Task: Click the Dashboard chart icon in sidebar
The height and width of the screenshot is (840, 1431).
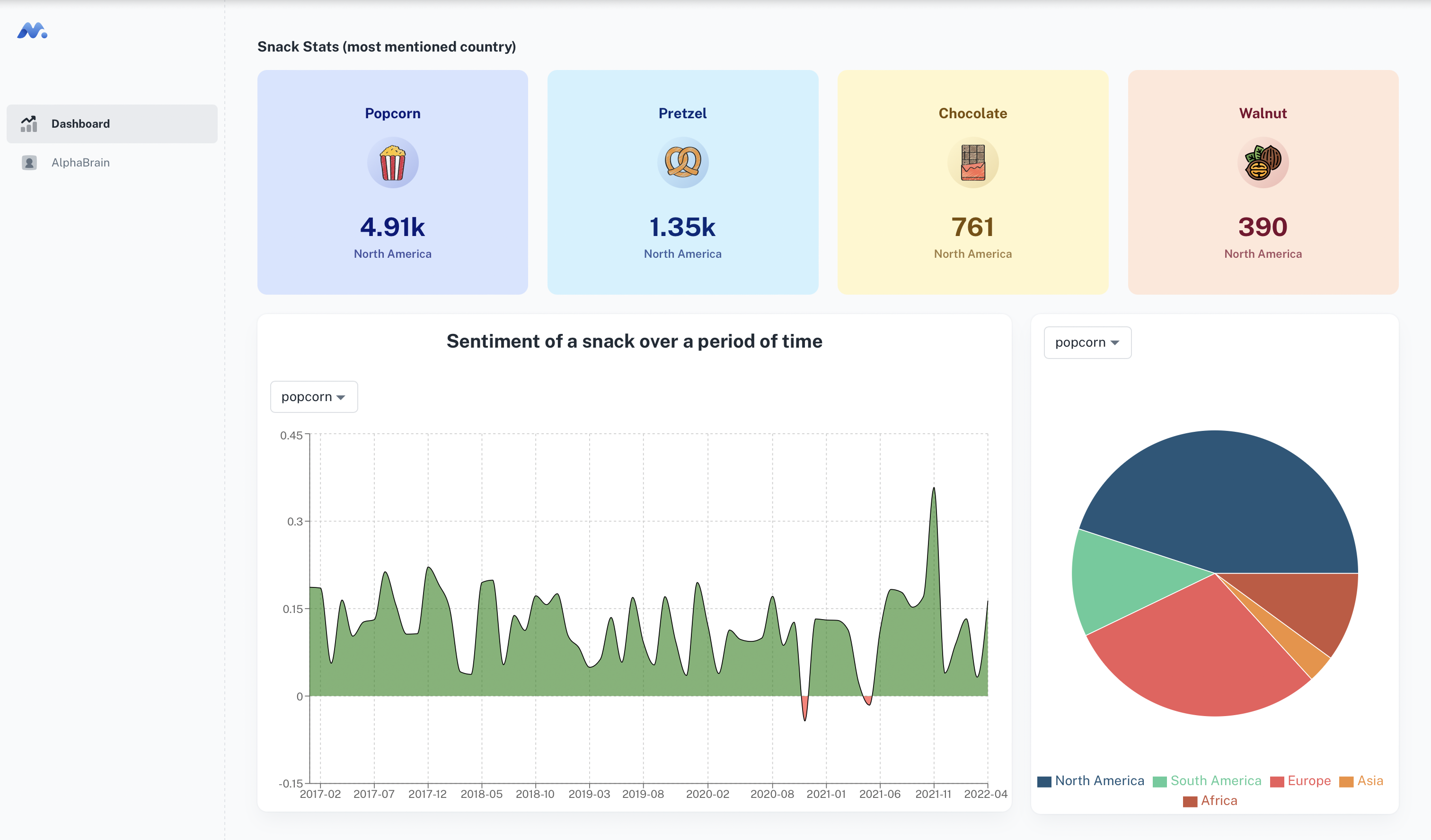Action: 29,124
